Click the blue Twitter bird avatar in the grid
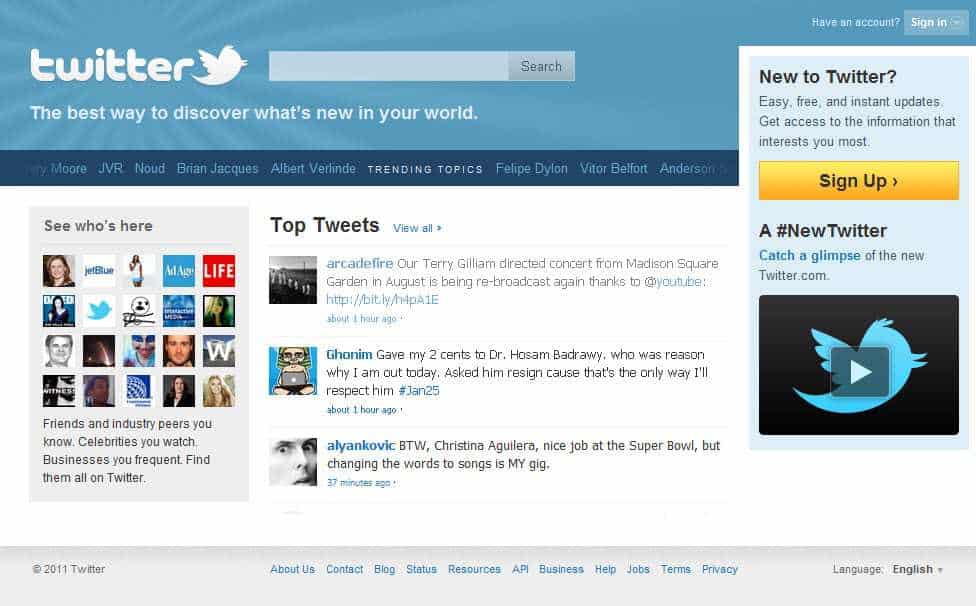This screenshot has height=606, width=976. pos(99,310)
